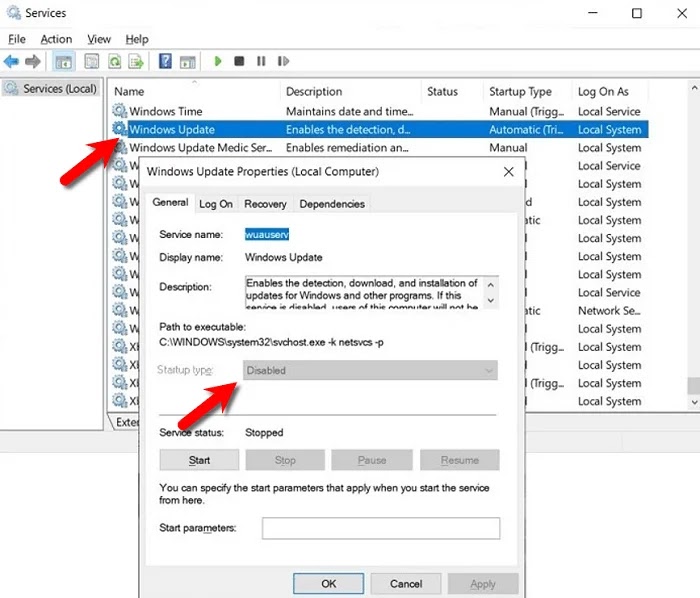Open the Startup type Disabled dropdown
This screenshot has width=700, height=598.
tap(370, 370)
